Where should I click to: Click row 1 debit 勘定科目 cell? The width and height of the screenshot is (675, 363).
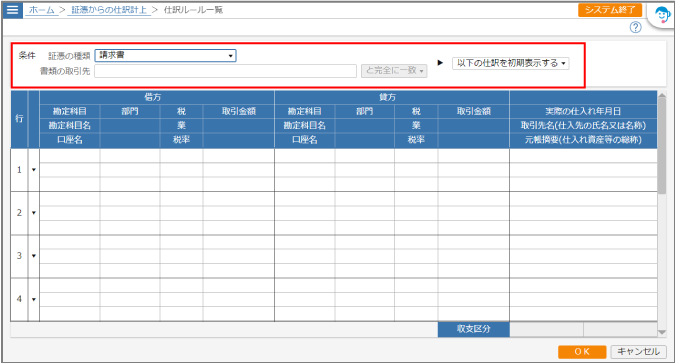coord(70,156)
